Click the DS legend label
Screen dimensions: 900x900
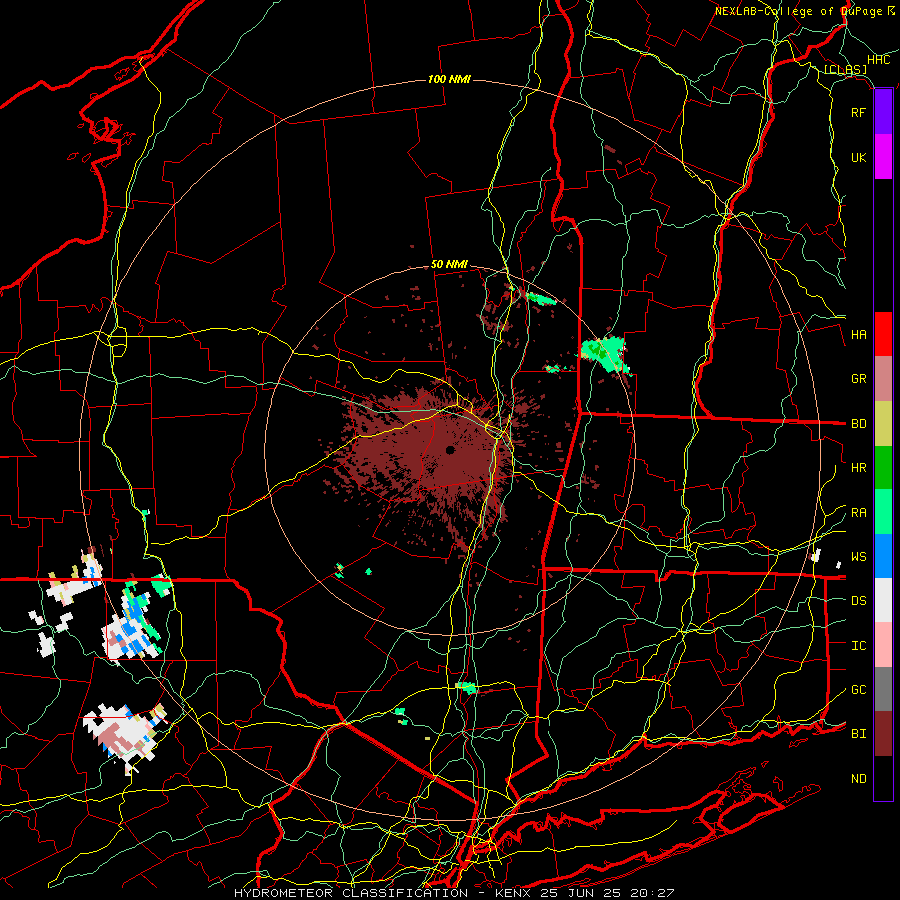(858, 601)
